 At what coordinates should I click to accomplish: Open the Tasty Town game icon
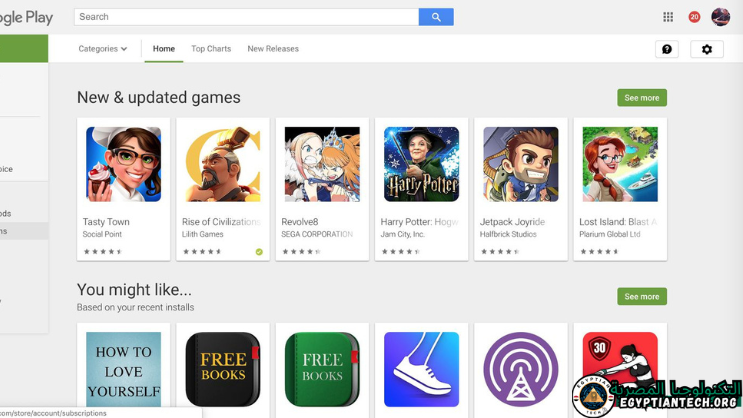(x=123, y=164)
